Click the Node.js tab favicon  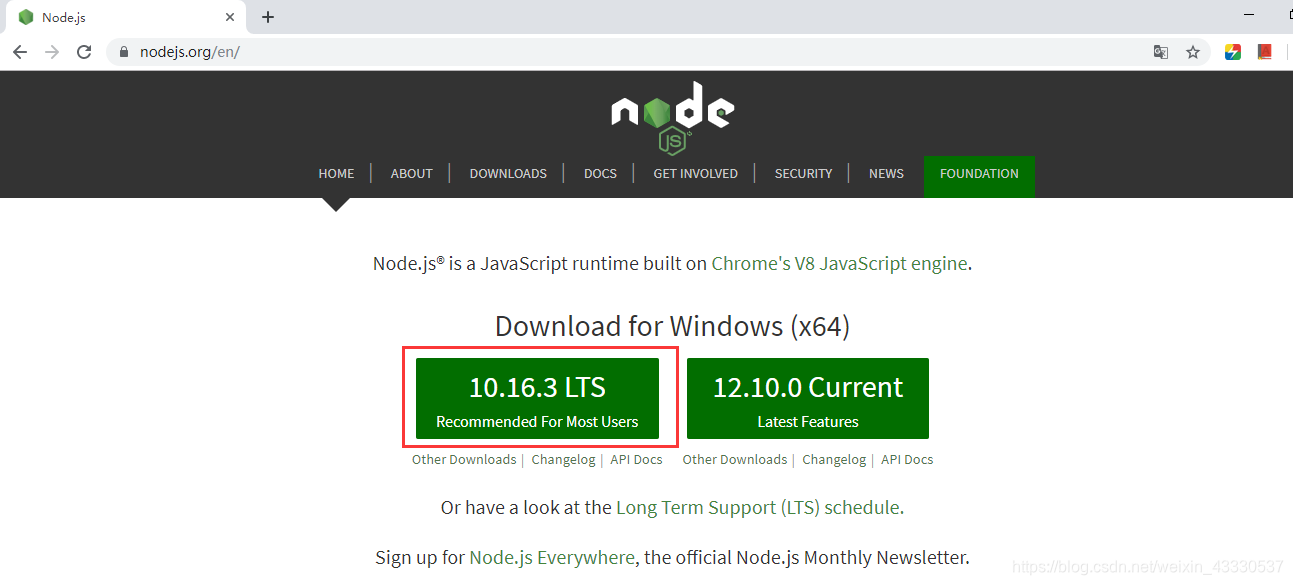26,17
